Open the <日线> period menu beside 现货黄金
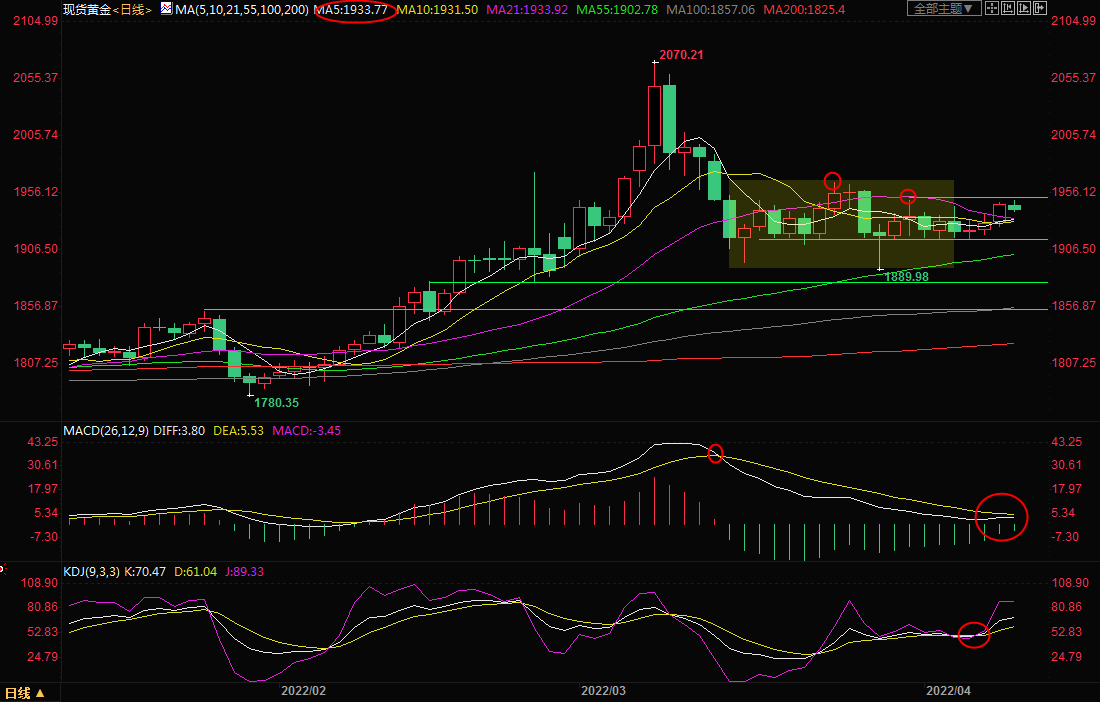The height and width of the screenshot is (702, 1100). click(x=131, y=9)
